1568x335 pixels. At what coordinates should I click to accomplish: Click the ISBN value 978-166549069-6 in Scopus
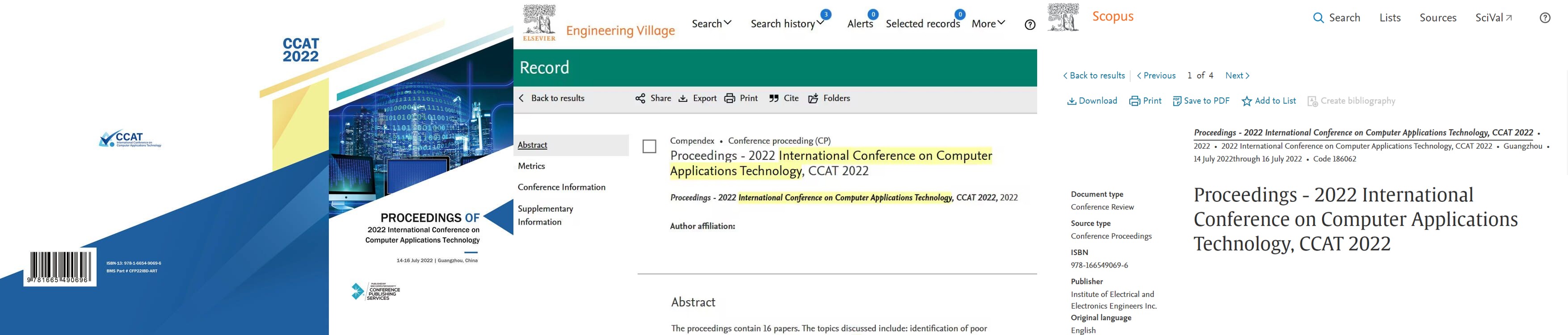coord(1099,265)
